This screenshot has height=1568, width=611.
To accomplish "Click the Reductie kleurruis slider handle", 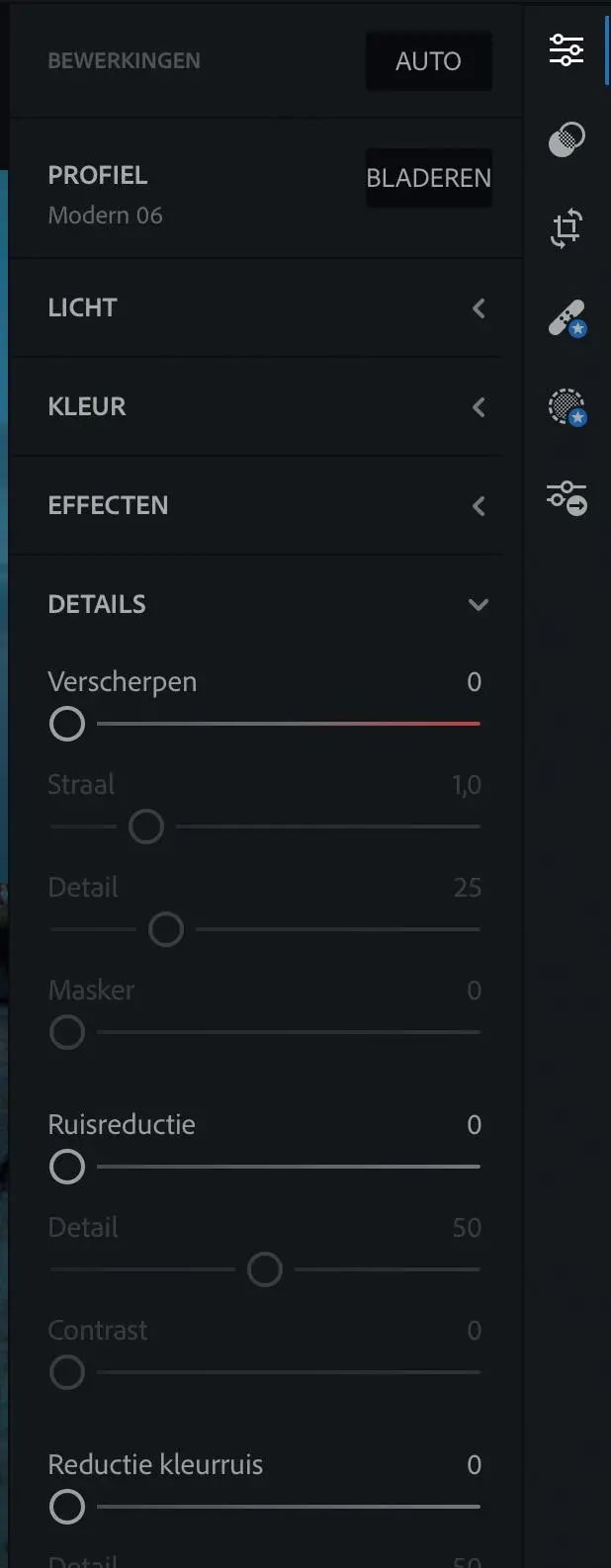I will point(67,1507).
